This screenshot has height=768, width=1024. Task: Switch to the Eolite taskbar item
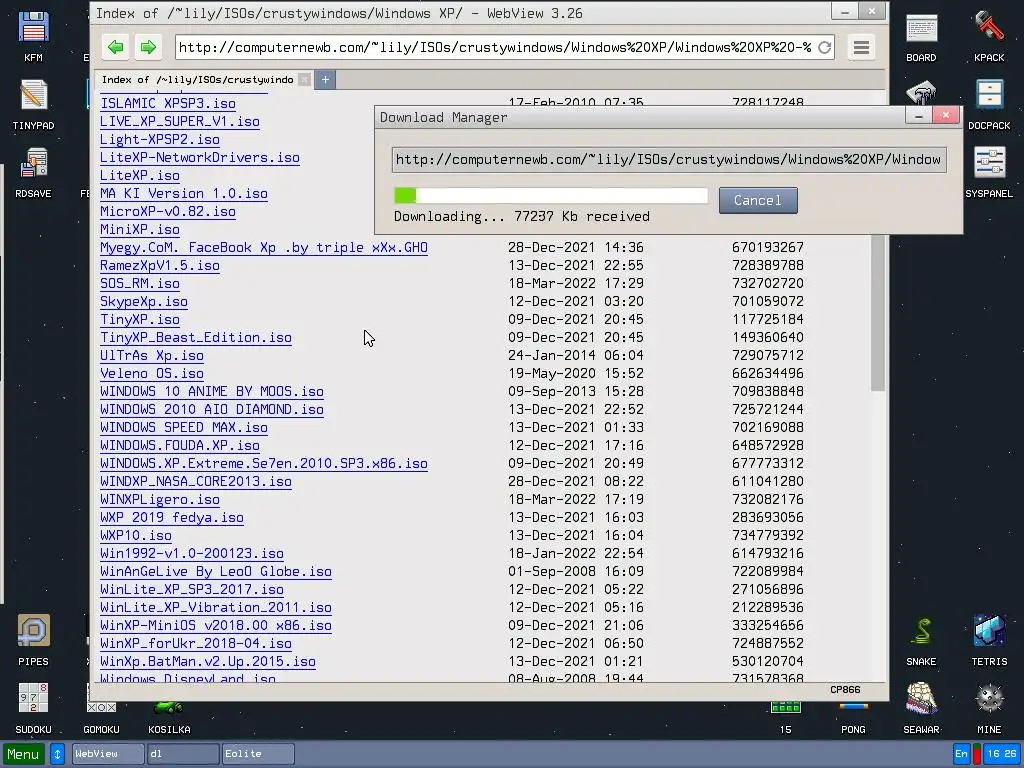[258, 754]
